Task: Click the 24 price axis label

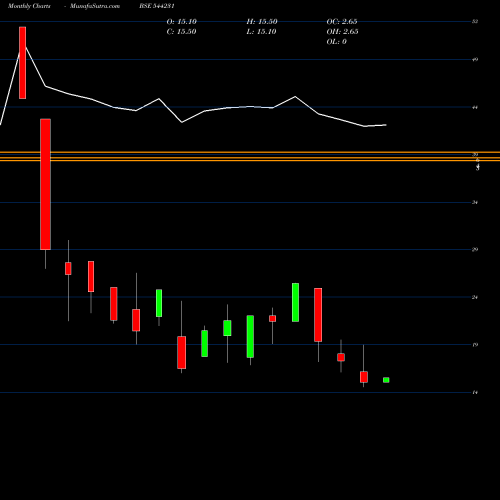Action: (475, 297)
